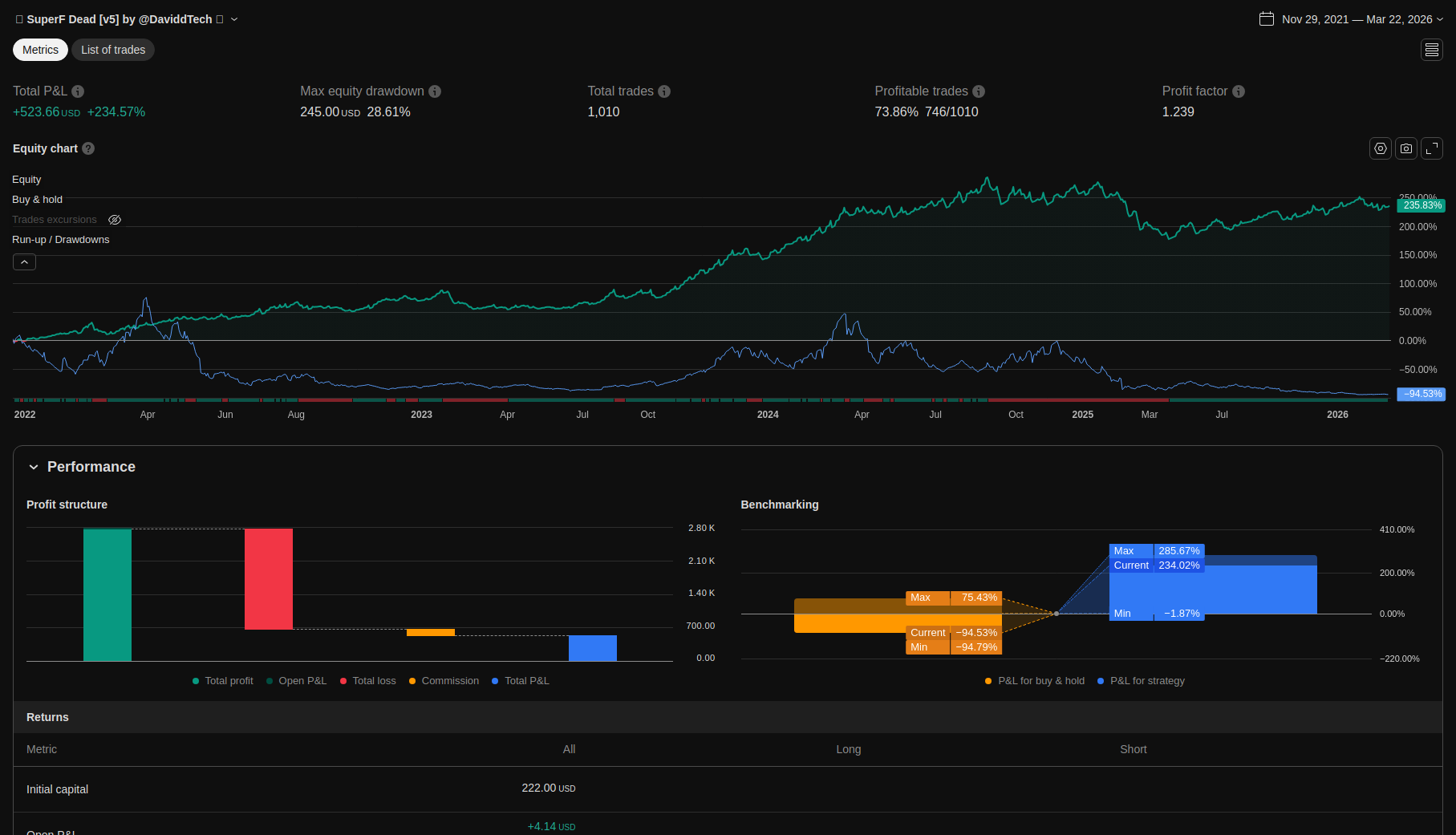This screenshot has width=1456, height=835.
Task: Click info icon next to Max equity drawdown
Action: tap(435, 91)
